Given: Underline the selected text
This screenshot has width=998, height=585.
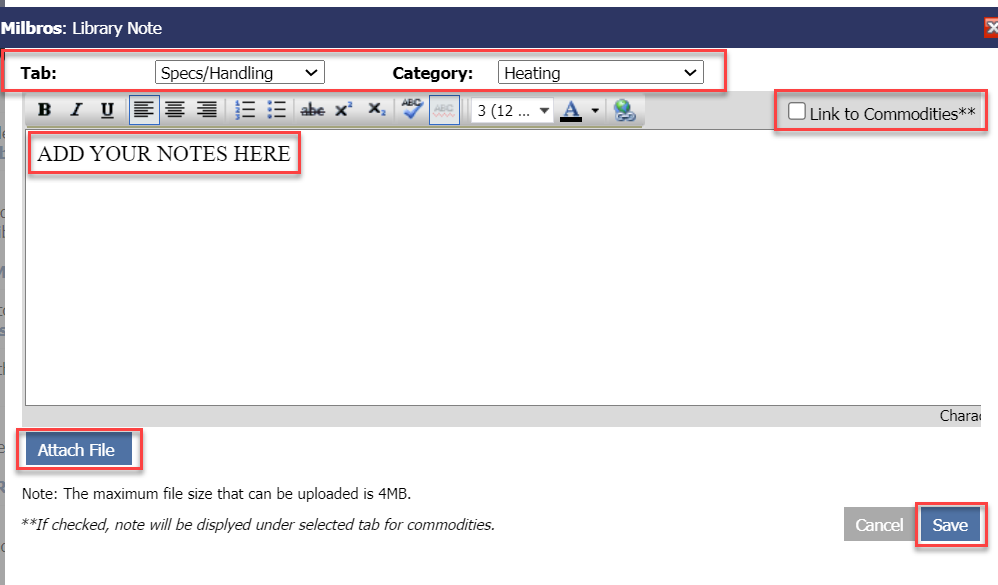Looking at the screenshot, I should pyautogui.click(x=107, y=110).
